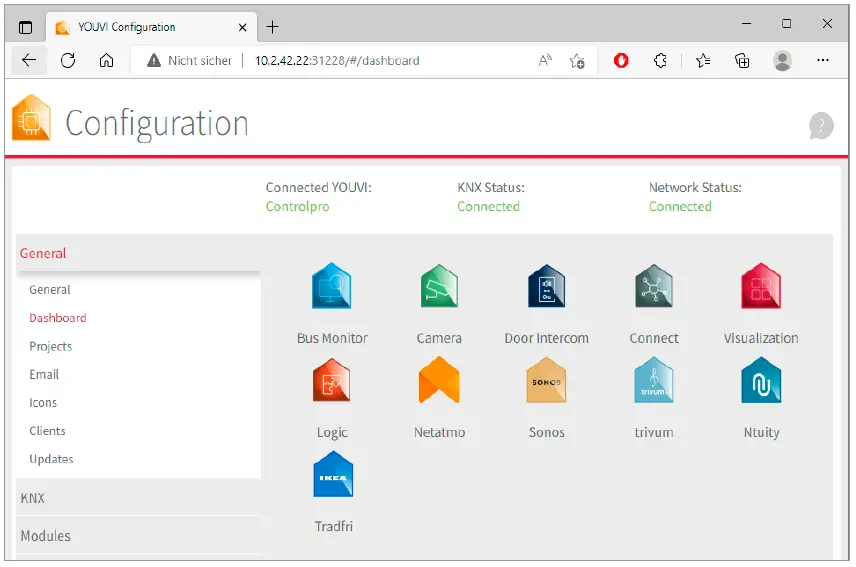
Task: Open Updates in the sidebar
Action: pyautogui.click(x=51, y=459)
